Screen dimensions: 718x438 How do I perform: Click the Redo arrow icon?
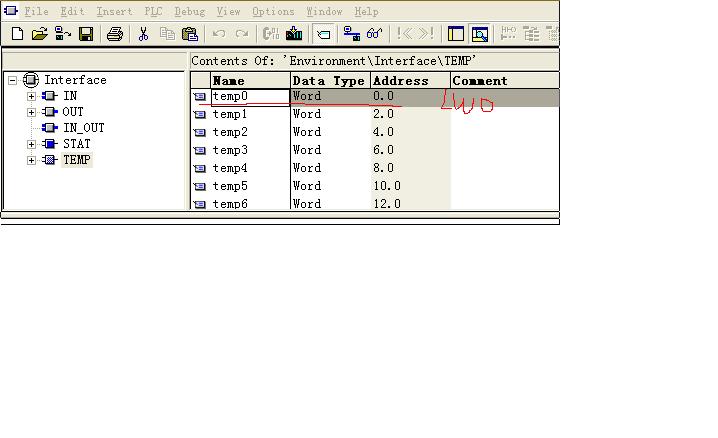242,33
